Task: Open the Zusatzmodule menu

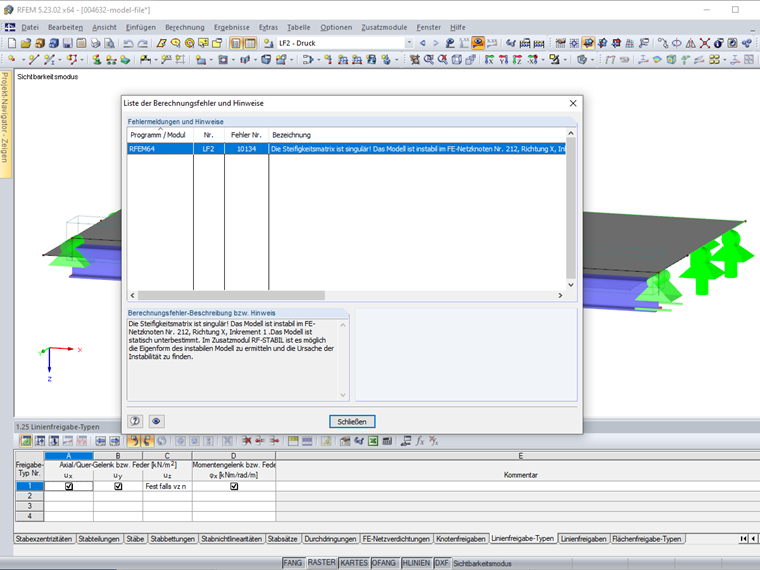Action: [384, 28]
